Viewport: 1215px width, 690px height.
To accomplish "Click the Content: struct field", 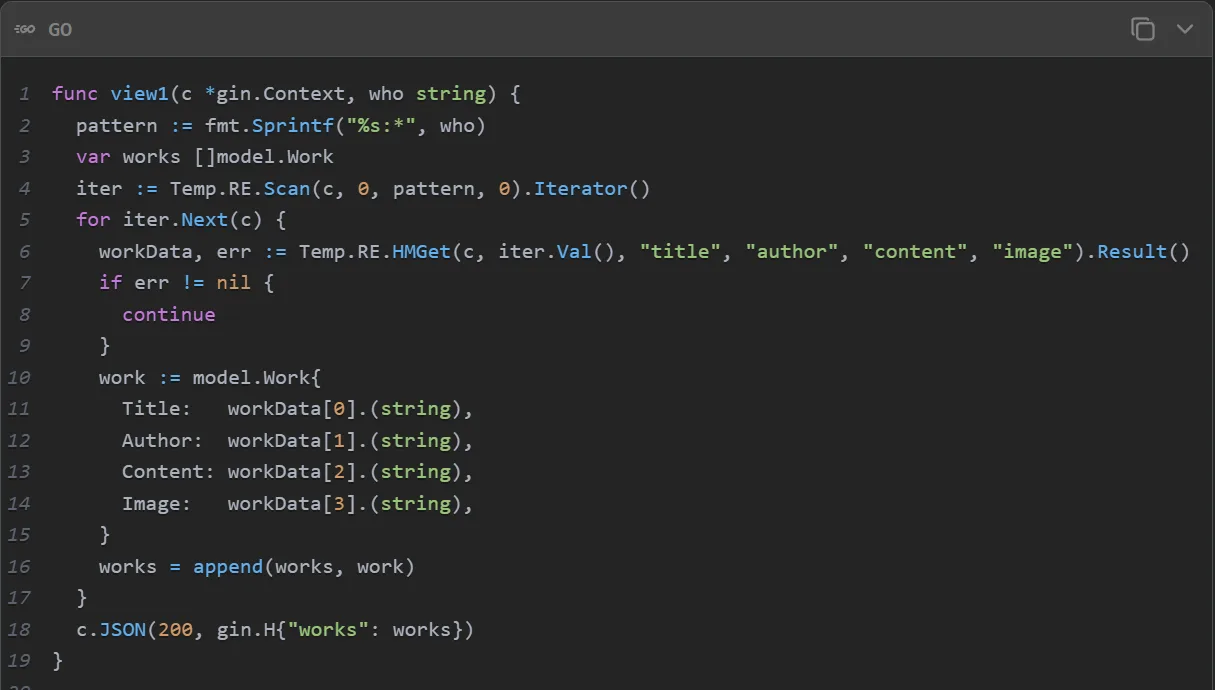I will (x=169, y=472).
